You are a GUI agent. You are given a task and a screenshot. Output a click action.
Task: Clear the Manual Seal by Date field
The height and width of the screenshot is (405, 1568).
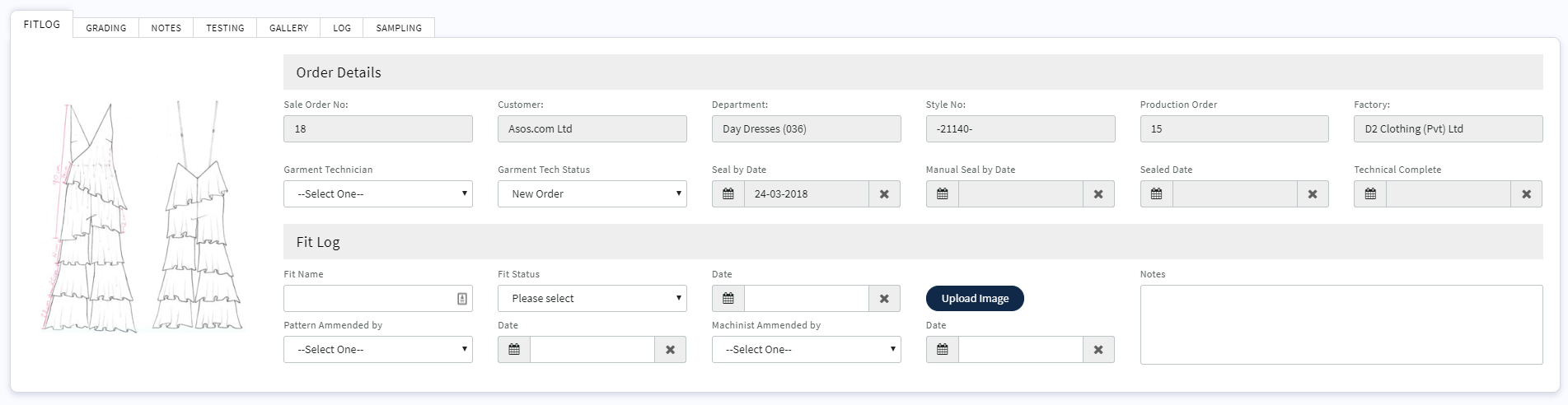[x=1098, y=194]
